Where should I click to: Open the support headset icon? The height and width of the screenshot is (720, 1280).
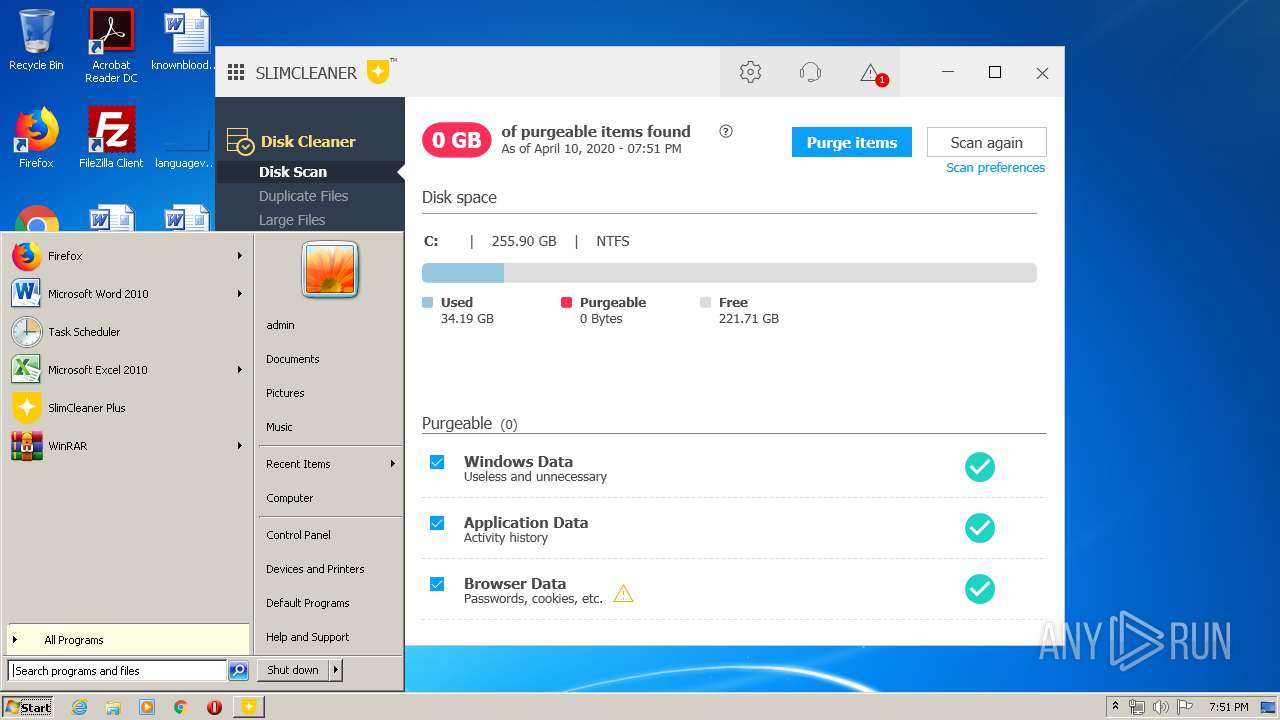click(x=810, y=72)
